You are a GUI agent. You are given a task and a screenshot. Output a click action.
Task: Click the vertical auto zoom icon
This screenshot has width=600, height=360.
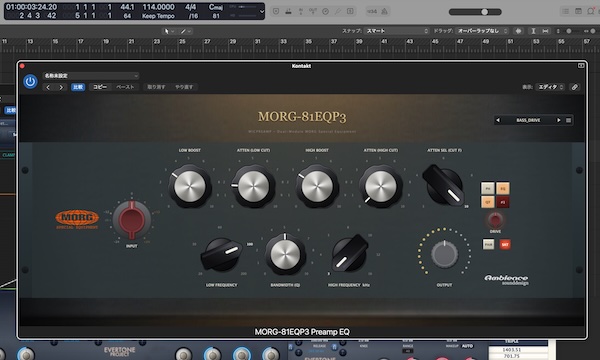click(533, 31)
